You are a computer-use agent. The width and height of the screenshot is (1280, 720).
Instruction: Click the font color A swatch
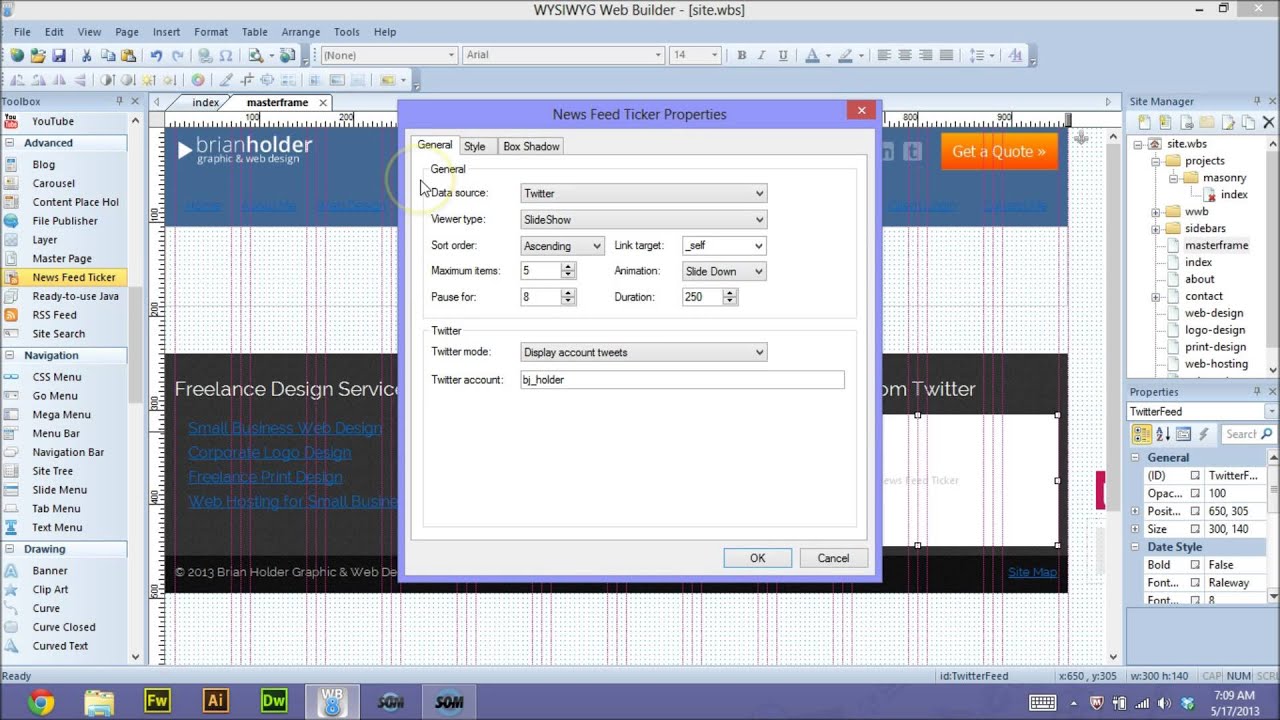(812, 56)
